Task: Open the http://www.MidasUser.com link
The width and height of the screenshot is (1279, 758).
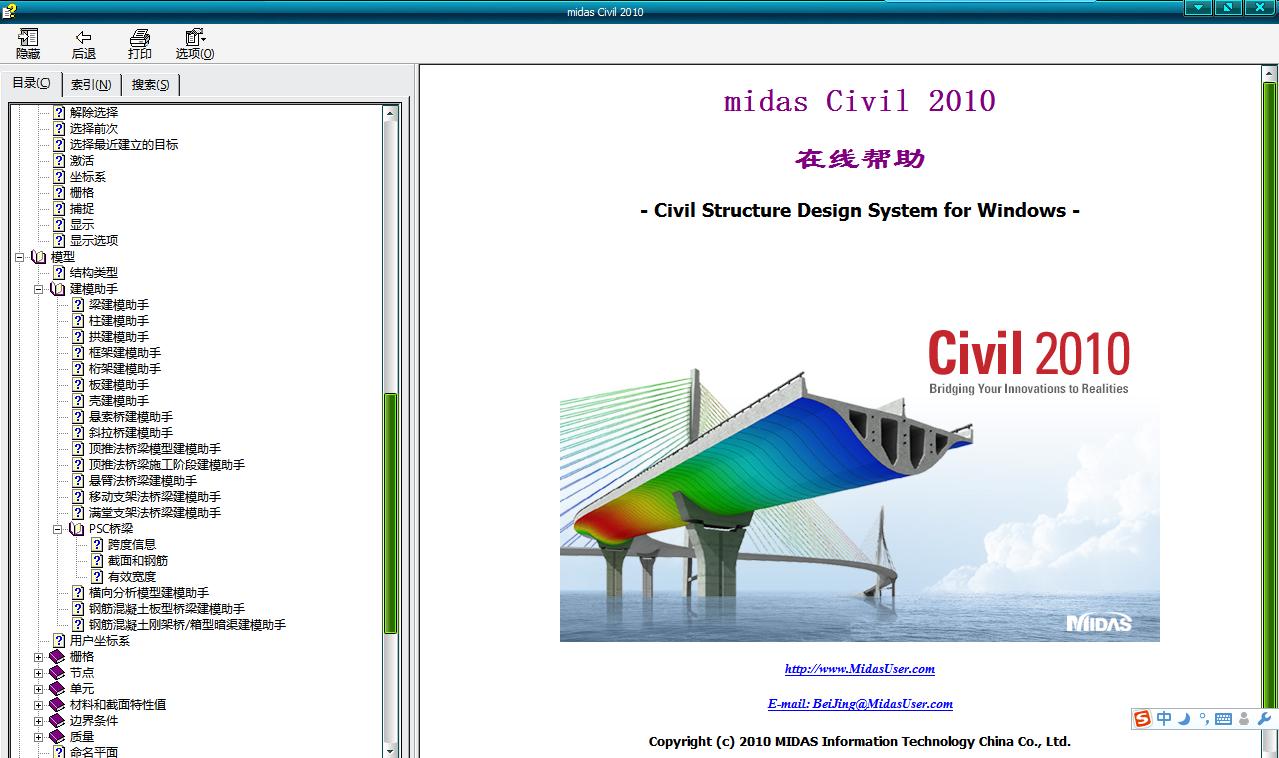Action: pos(860,669)
